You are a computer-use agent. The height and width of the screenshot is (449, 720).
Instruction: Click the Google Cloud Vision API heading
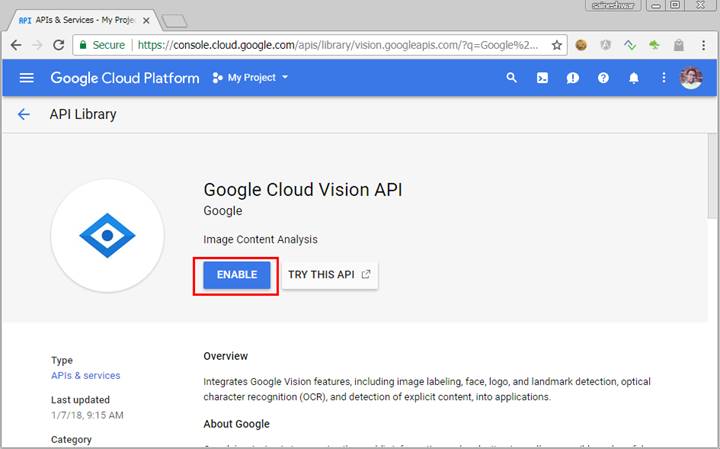(303, 190)
